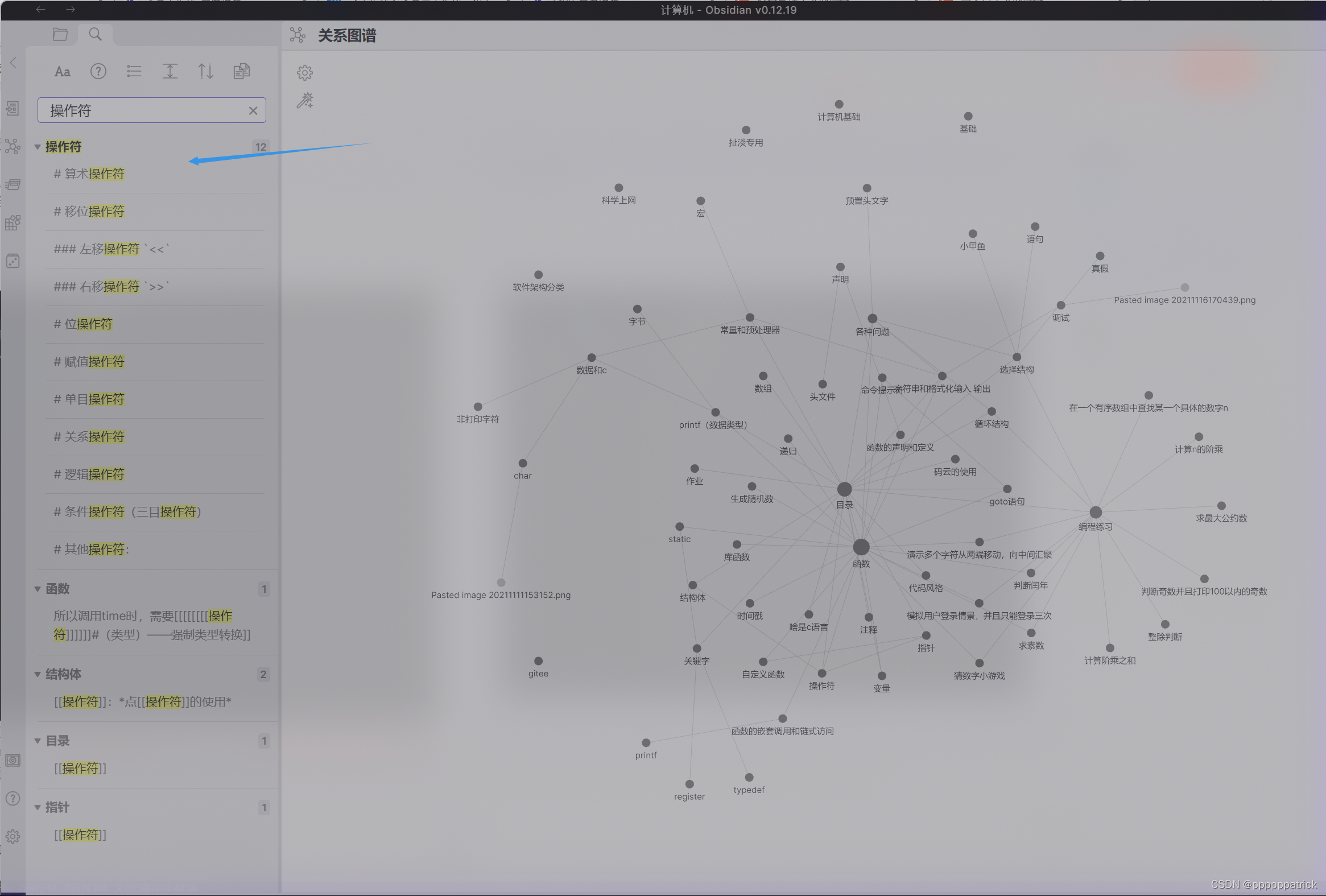This screenshot has width=1326, height=896.
Task: Collapse the 操作符 results group
Action: pos(38,147)
